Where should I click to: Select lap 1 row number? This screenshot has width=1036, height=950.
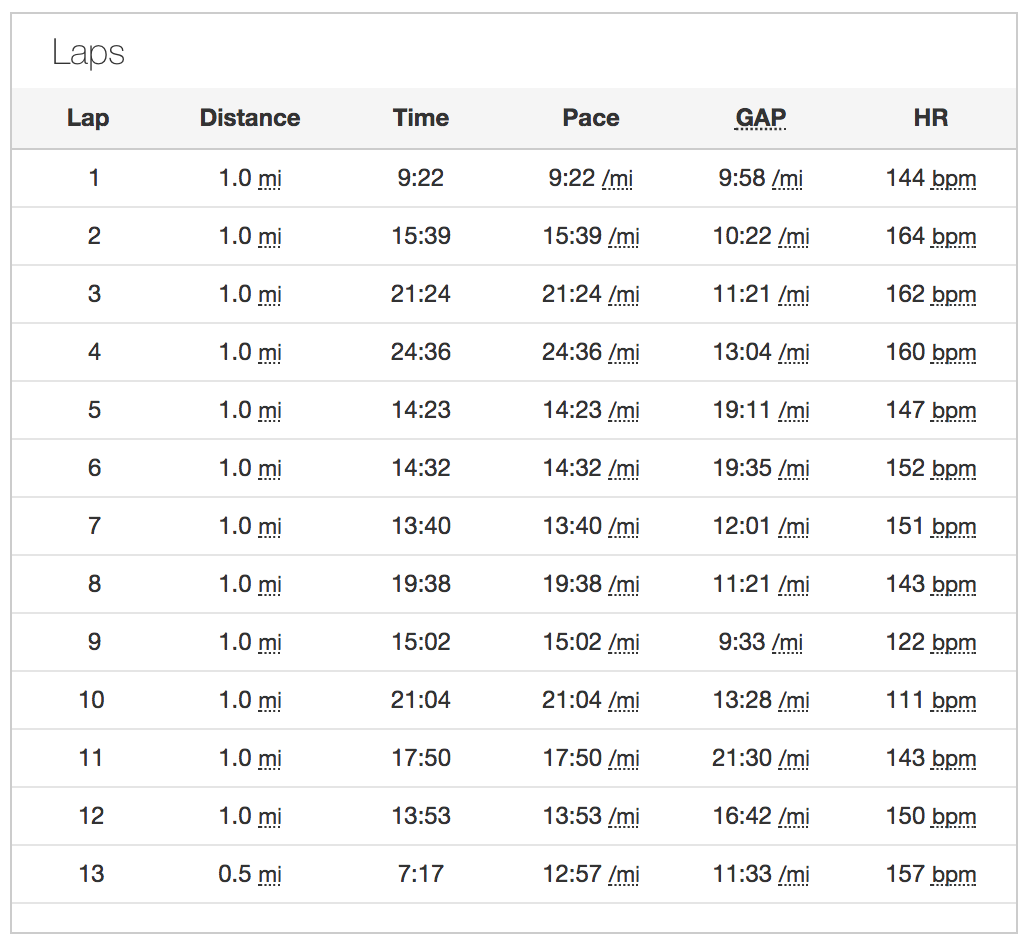point(94,178)
